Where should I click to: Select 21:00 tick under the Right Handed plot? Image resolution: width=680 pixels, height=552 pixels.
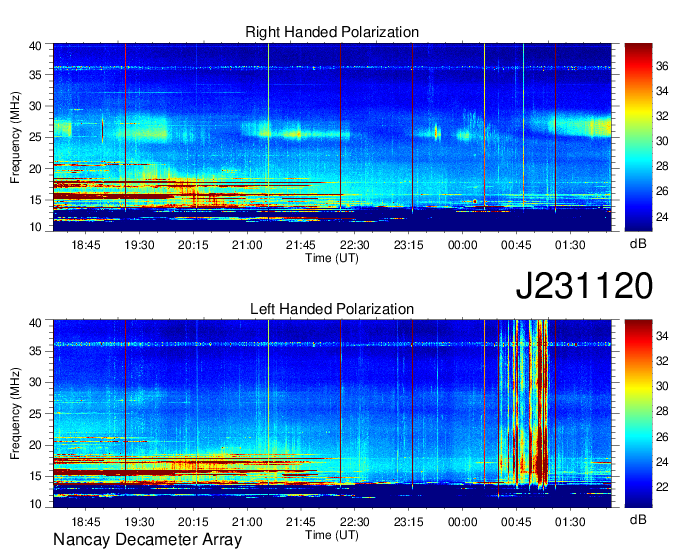[247, 245]
